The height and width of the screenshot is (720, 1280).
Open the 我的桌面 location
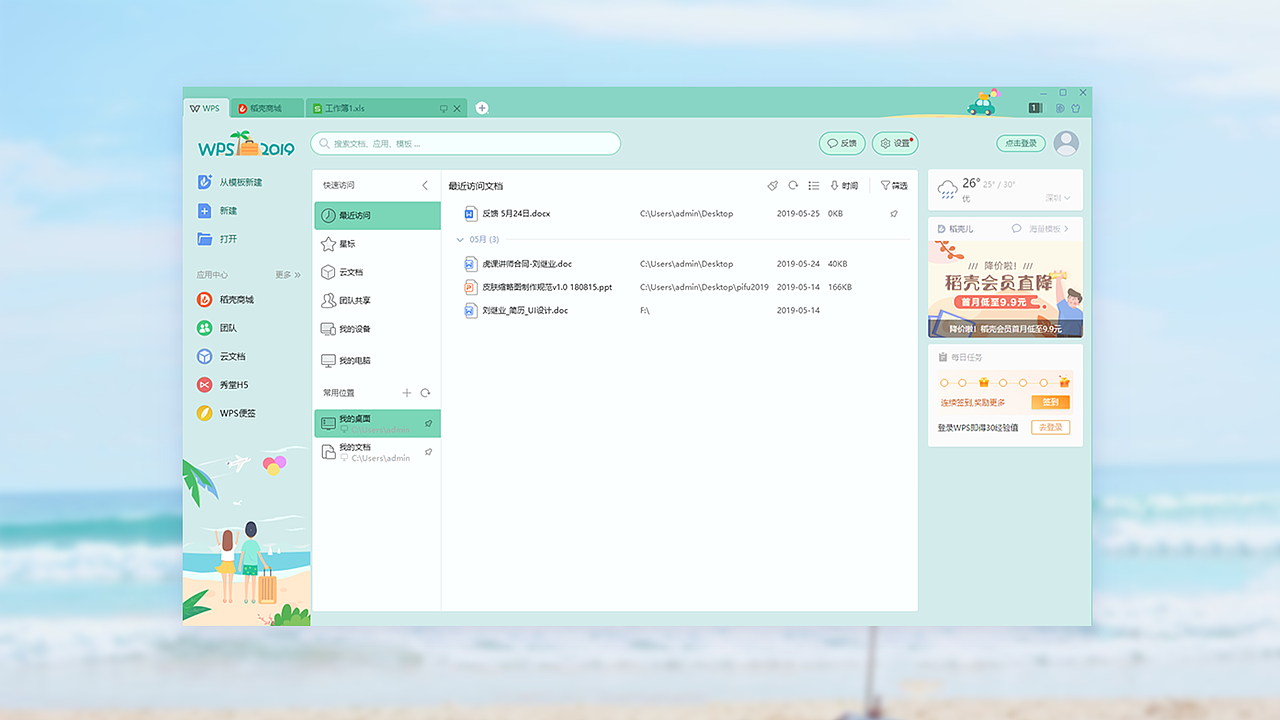pyautogui.click(x=377, y=423)
